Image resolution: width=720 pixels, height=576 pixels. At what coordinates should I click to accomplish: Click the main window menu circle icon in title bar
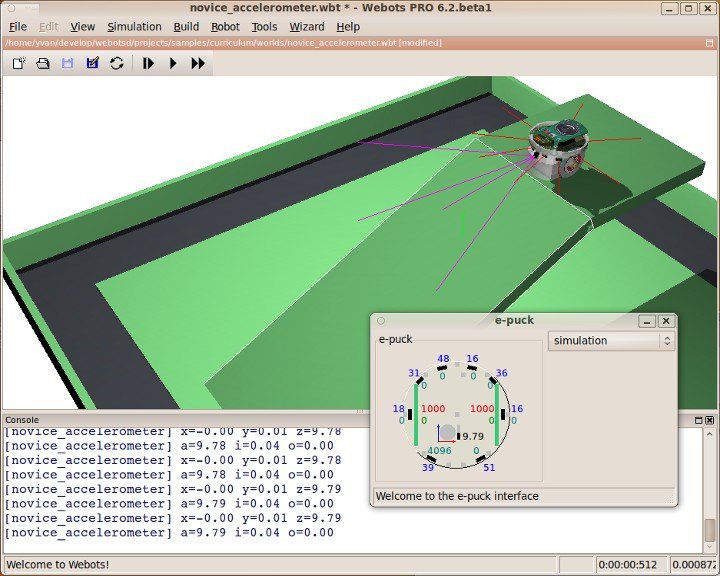(12, 8)
